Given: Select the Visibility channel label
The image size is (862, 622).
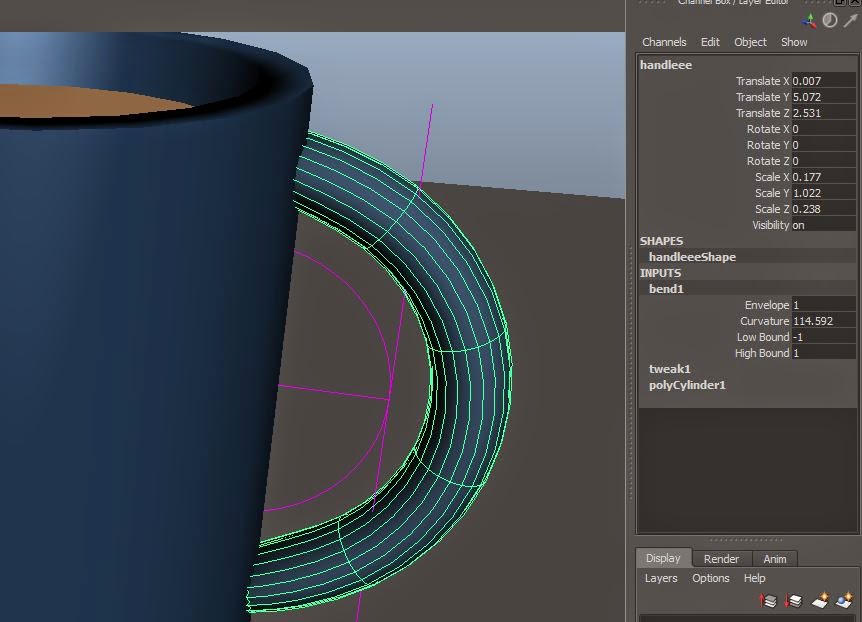Looking at the screenshot, I should click(770, 225).
